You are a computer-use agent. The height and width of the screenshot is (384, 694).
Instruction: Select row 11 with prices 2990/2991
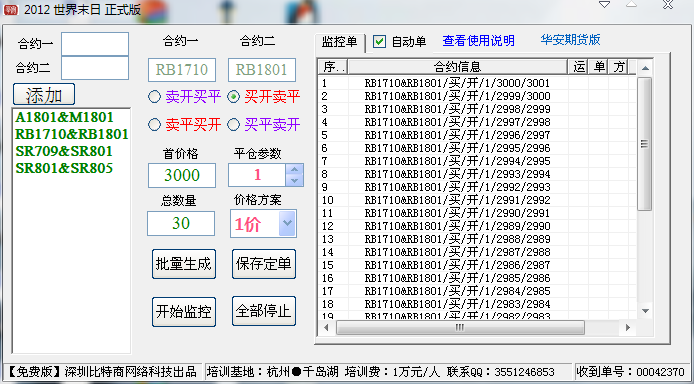(477, 213)
